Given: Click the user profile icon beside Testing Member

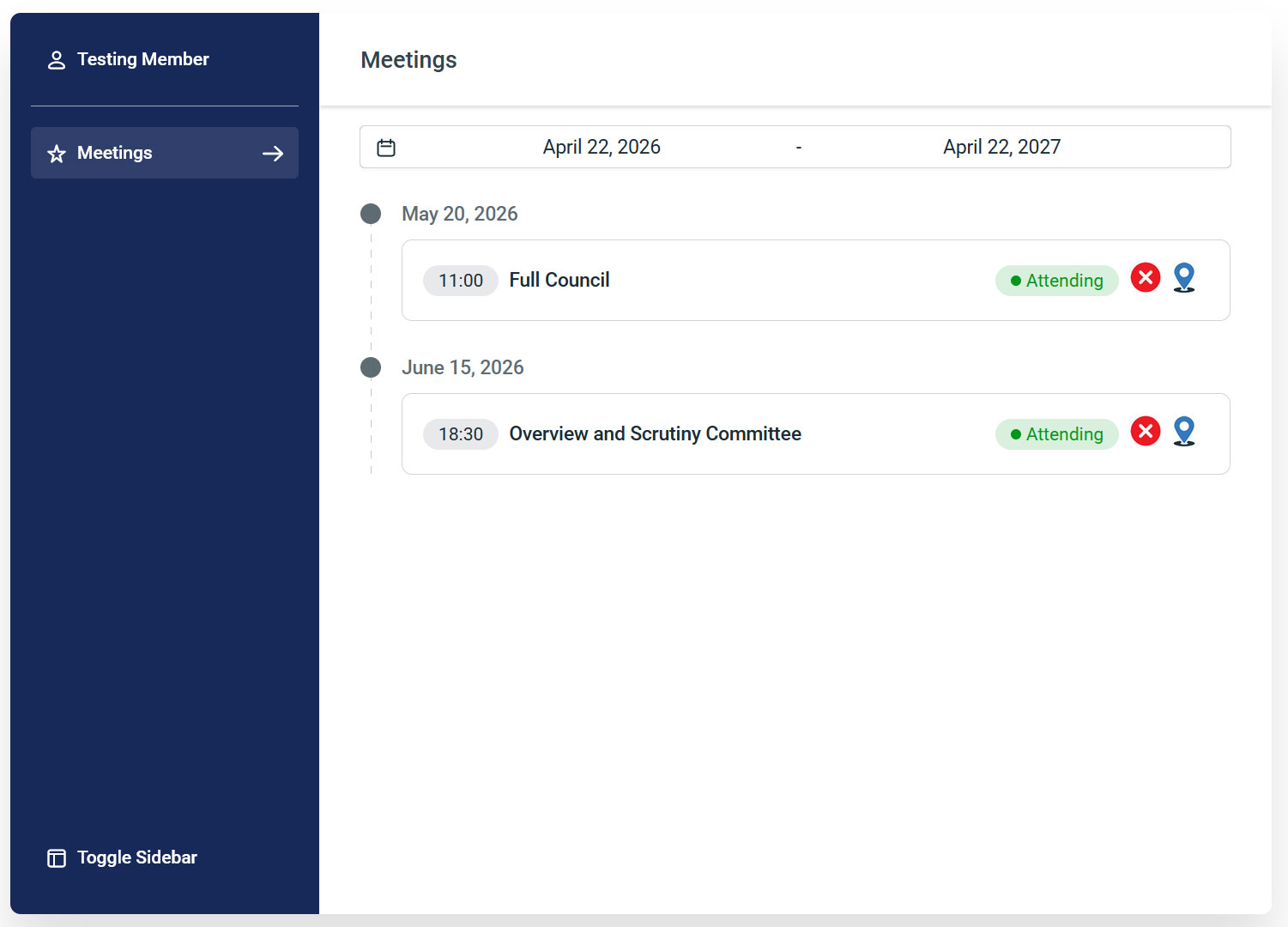Looking at the screenshot, I should click(57, 60).
